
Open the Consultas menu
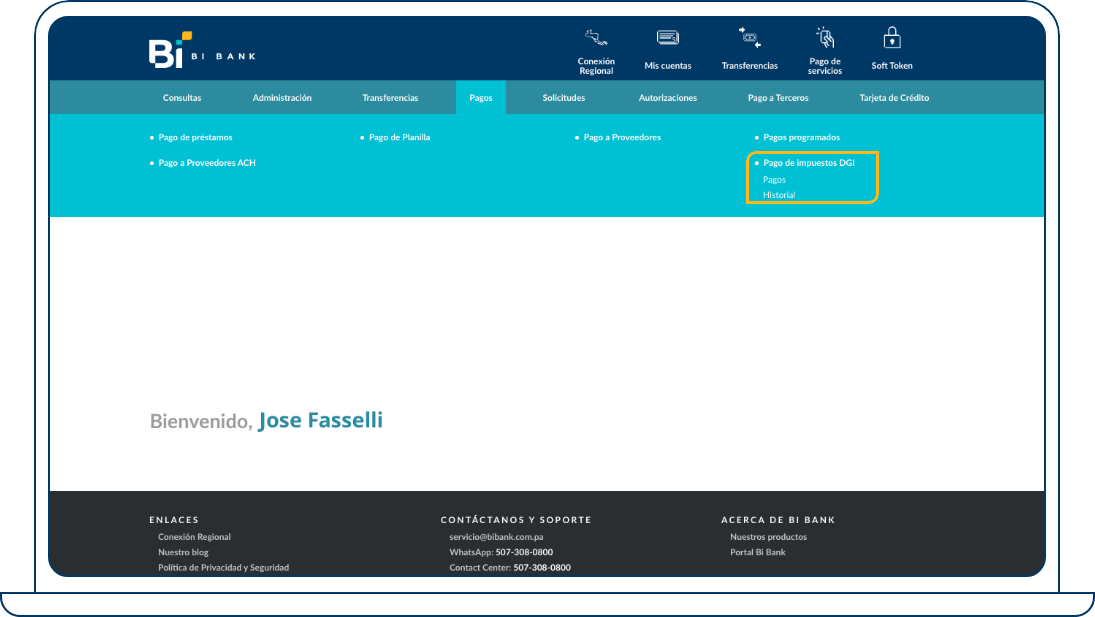click(182, 98)
